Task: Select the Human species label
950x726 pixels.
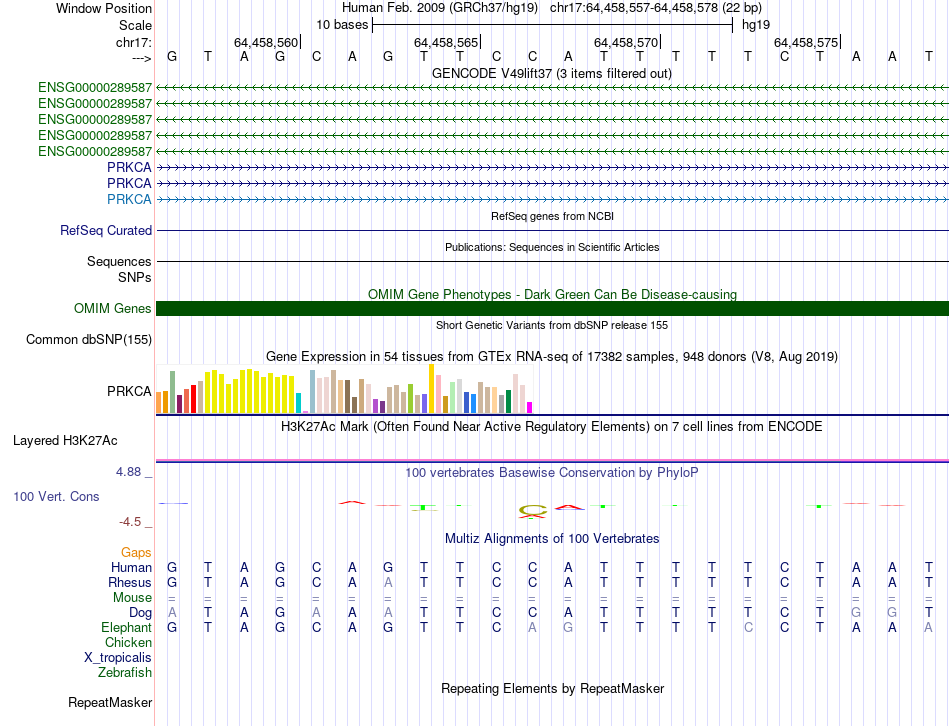Action: (x=131, y=567)
